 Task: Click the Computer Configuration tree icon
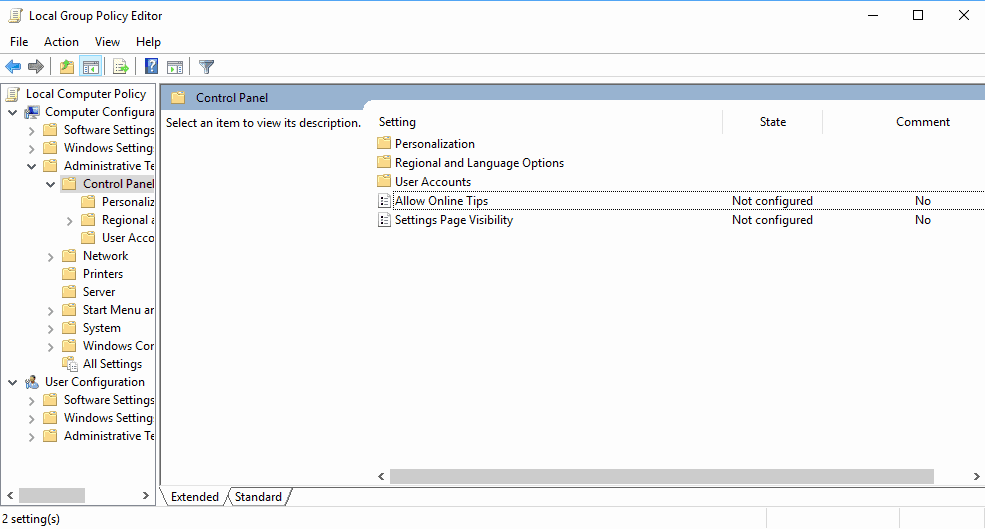32,112
